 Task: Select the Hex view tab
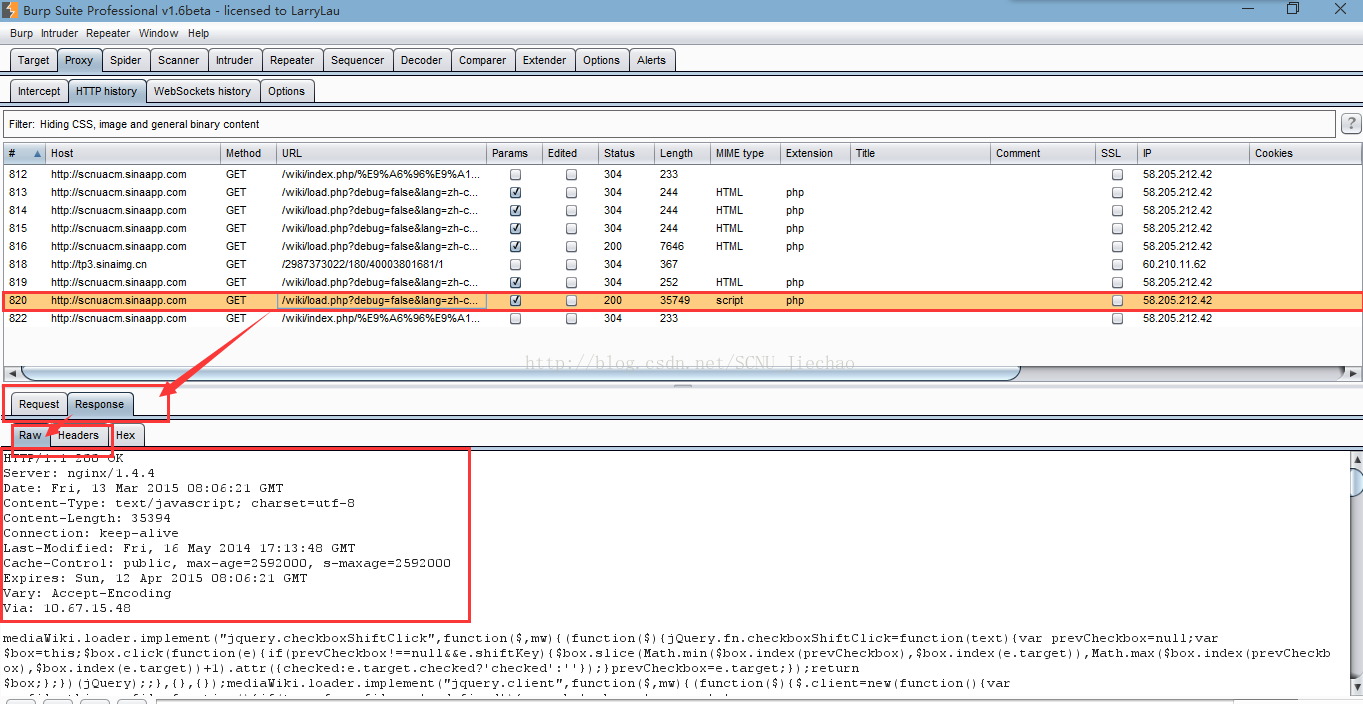(125, 435)
